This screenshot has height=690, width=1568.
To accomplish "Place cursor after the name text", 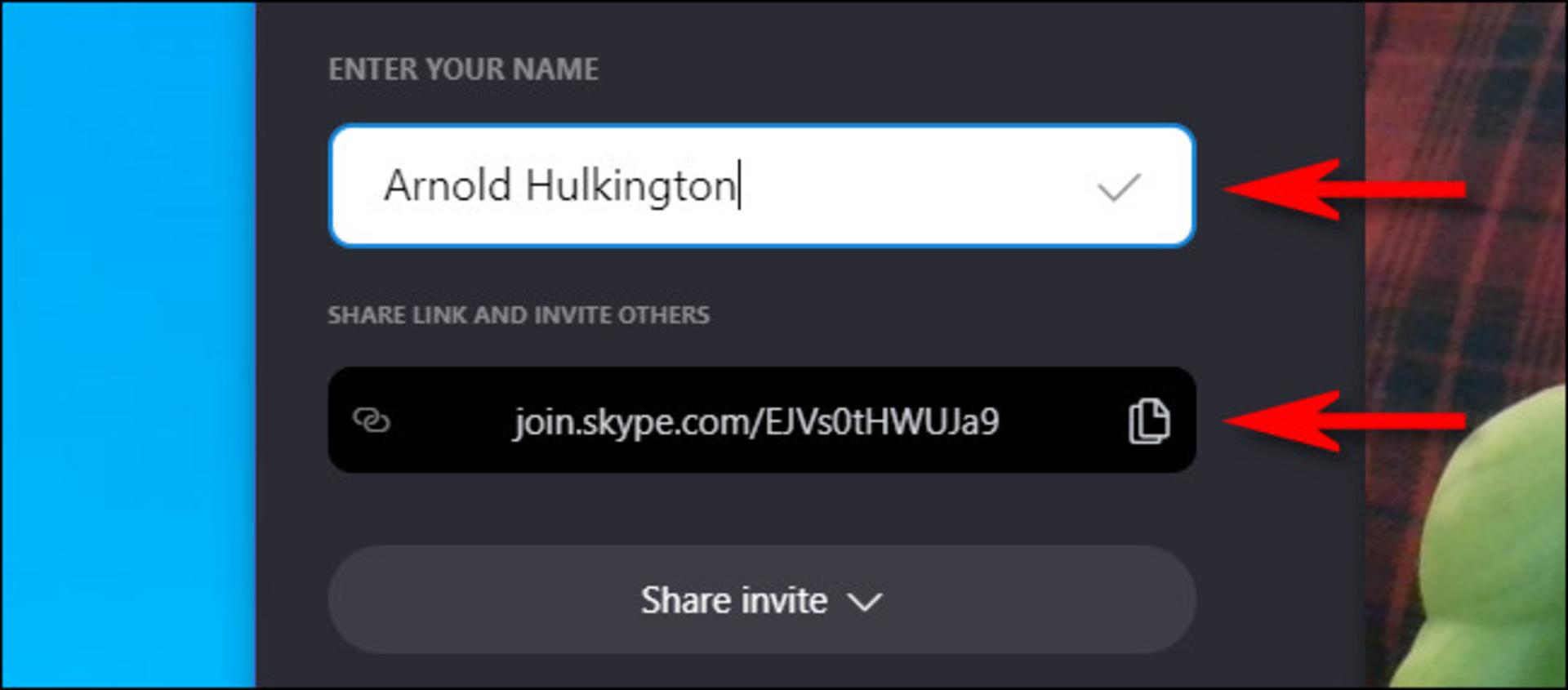I will [739, 185].
